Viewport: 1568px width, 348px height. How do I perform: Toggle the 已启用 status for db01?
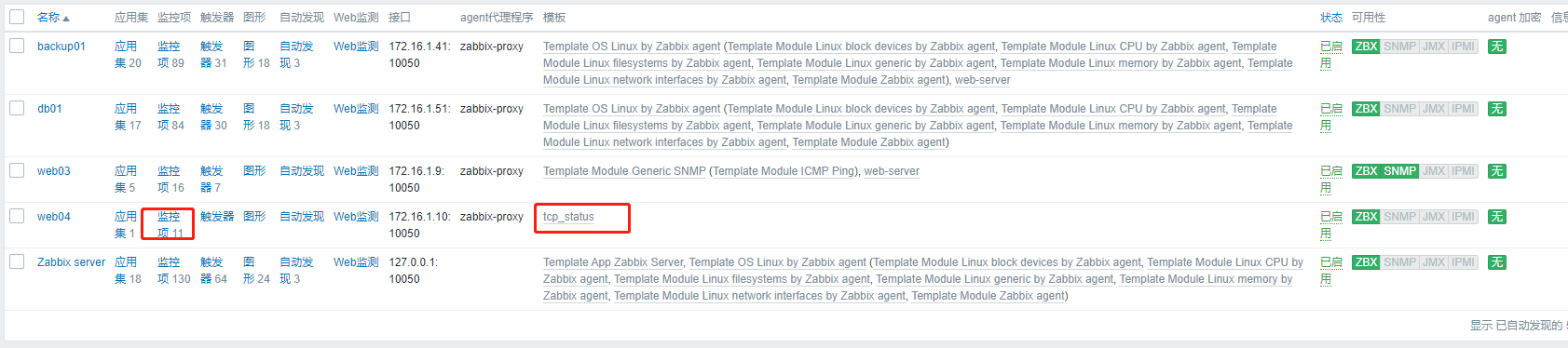1330,117
